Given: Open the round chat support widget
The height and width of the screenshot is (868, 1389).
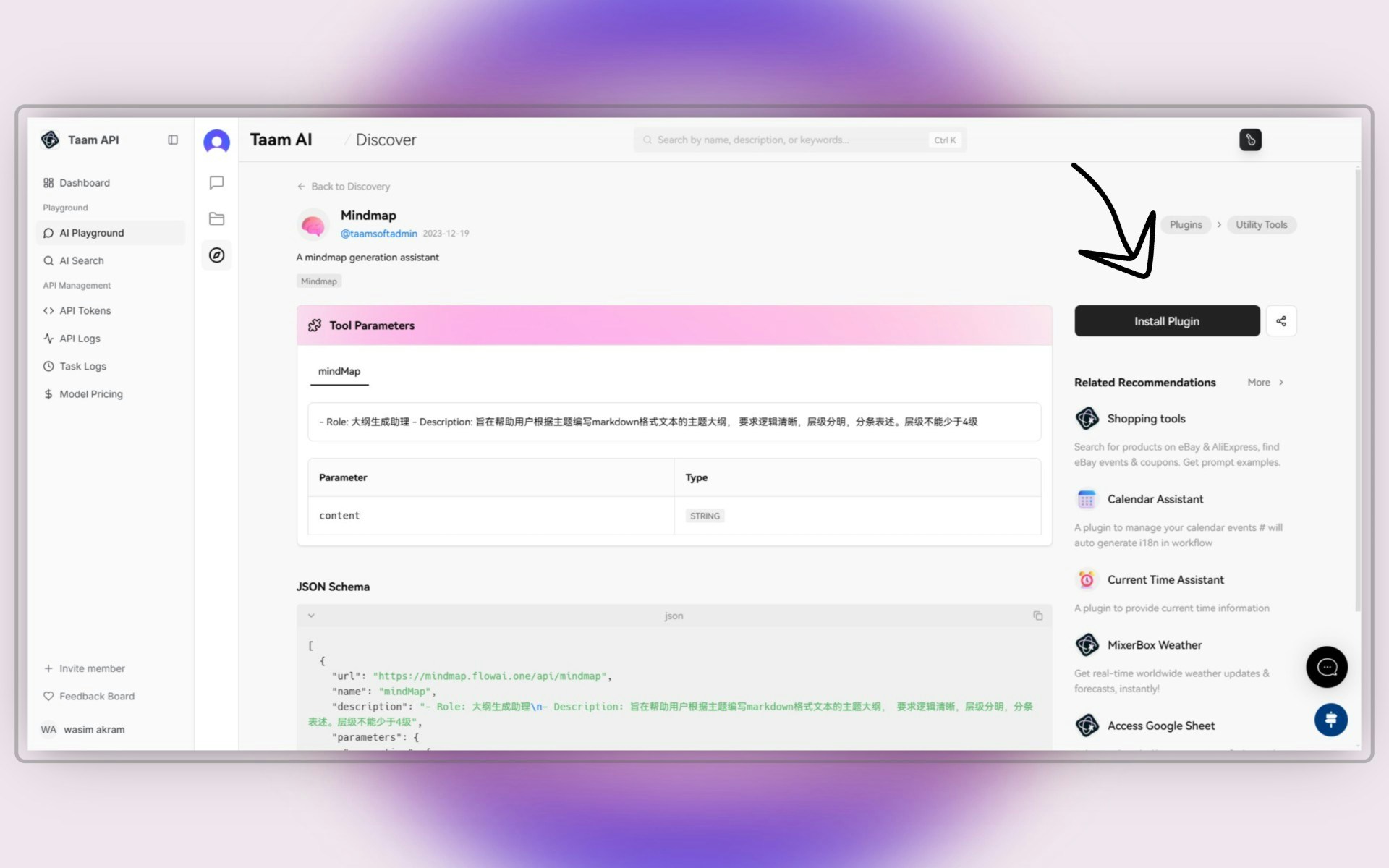Looking at the screenshot, I should [1326, 667].
